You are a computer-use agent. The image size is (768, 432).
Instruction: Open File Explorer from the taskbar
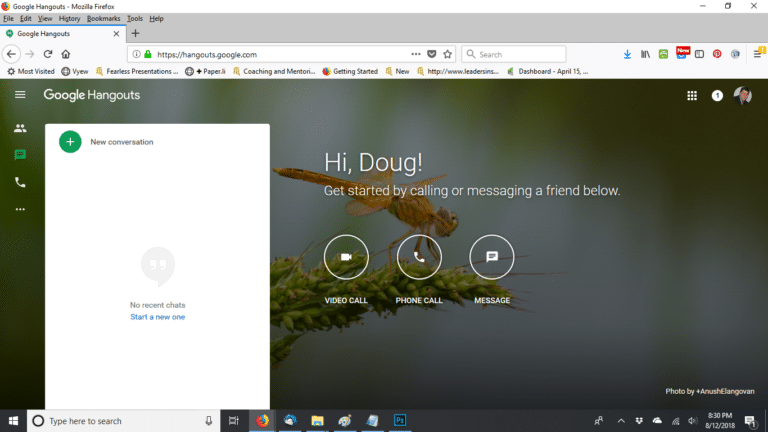tap(317, 421)
